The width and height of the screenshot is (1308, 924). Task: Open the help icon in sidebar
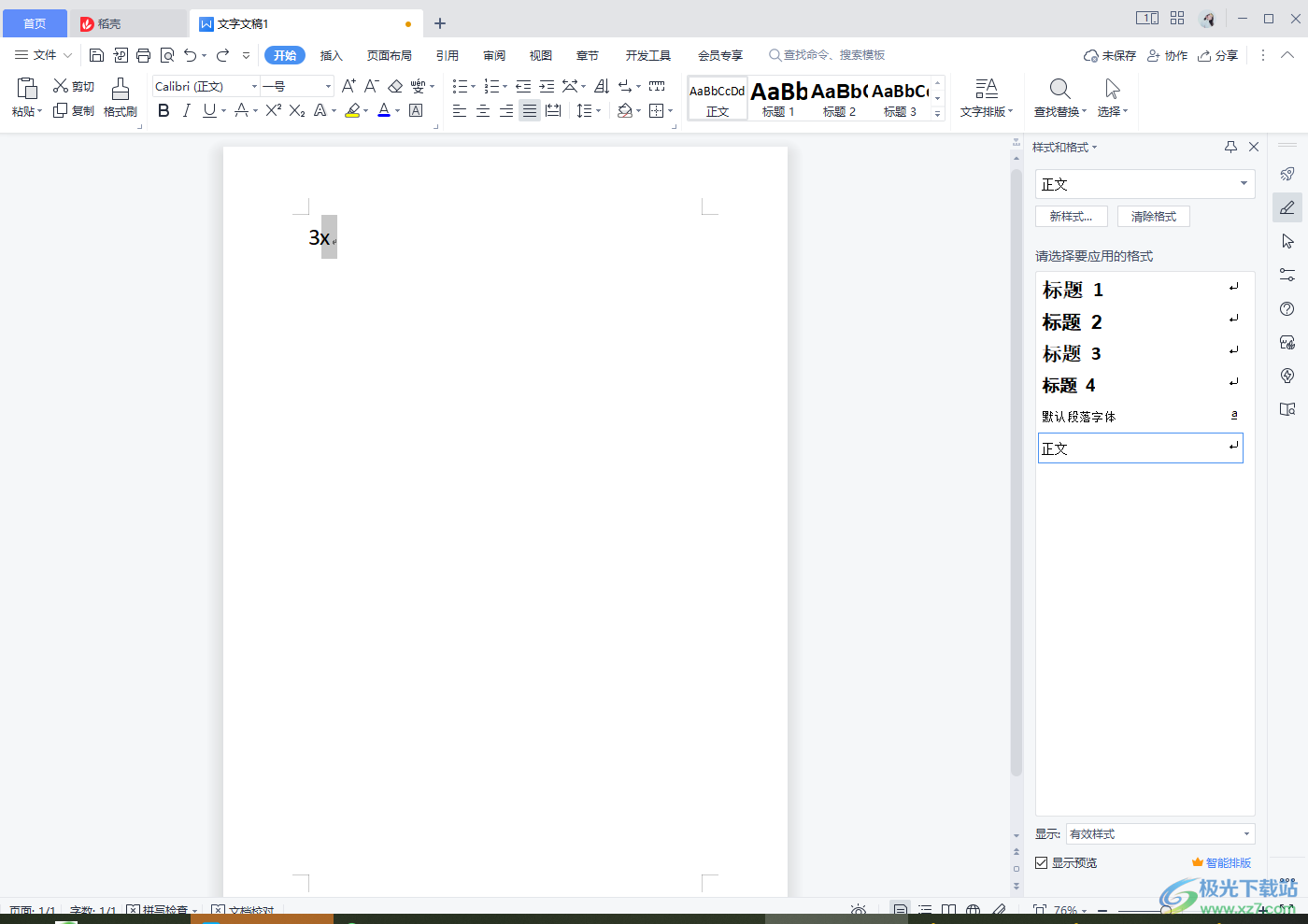(x=1287, y=309)
